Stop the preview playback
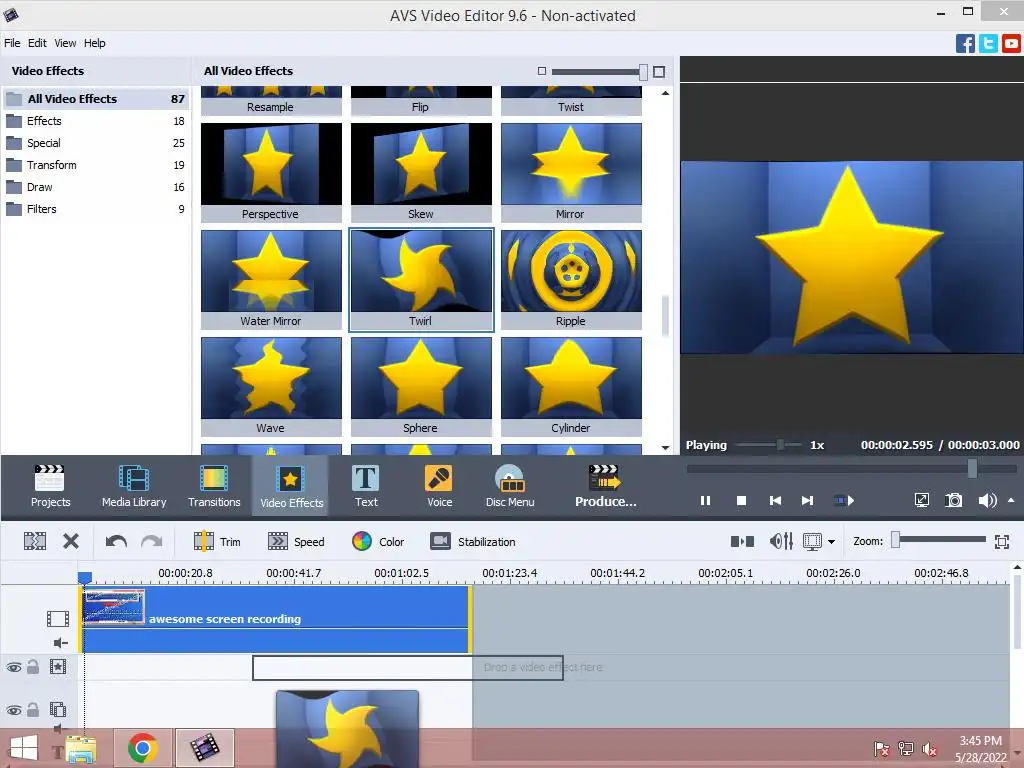This screenshot has width=1024, height=768. 741,501
